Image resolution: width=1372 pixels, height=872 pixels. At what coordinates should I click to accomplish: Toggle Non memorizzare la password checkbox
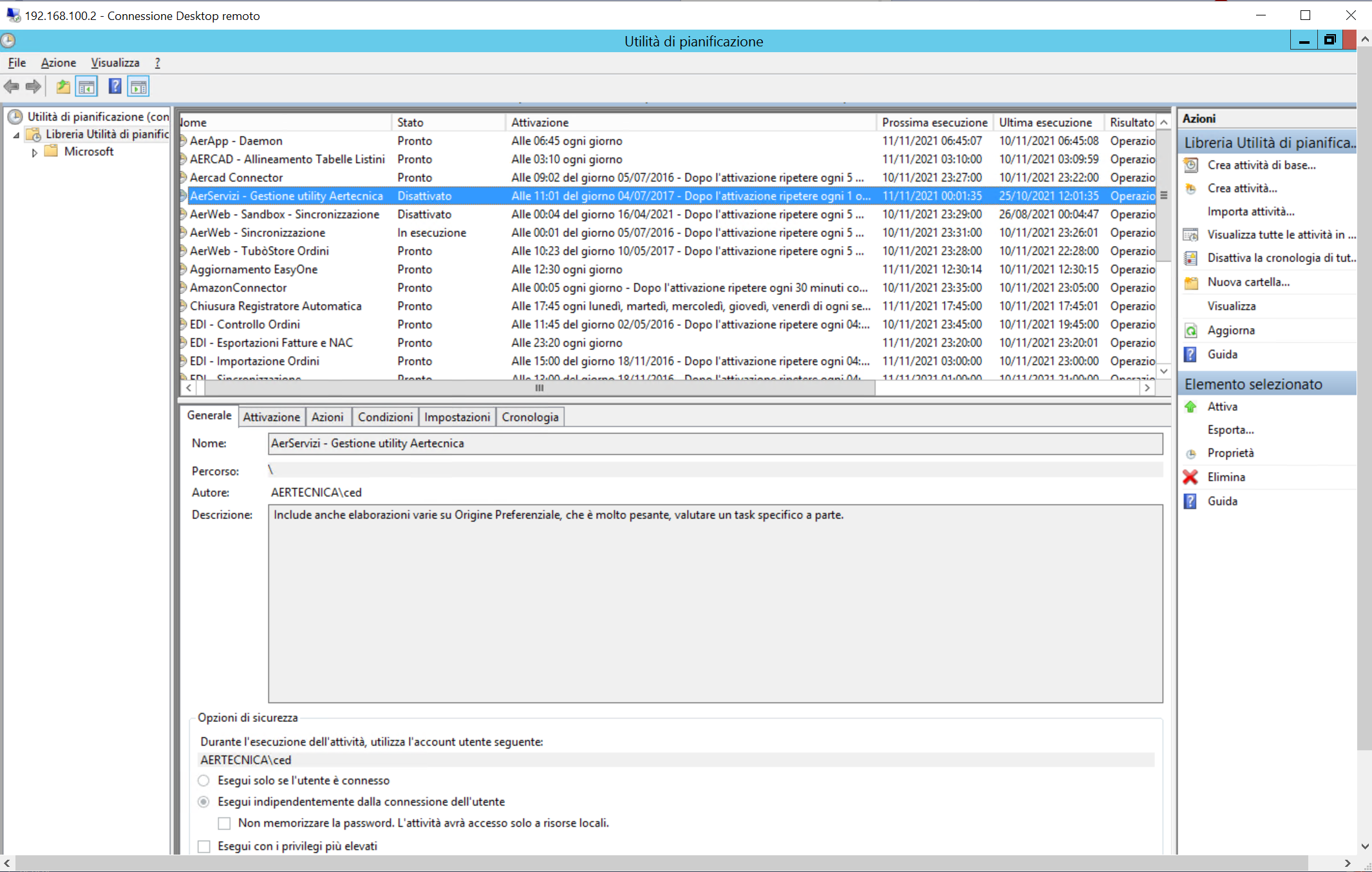click(x=224, y=823)
